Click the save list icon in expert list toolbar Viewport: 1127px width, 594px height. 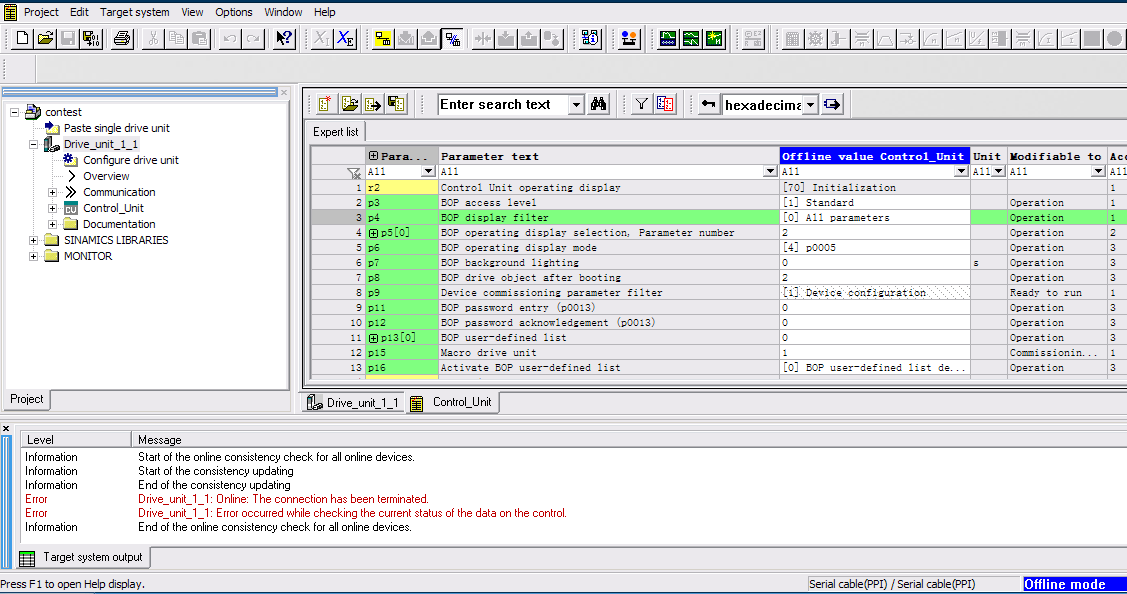(x=396, y=104)
